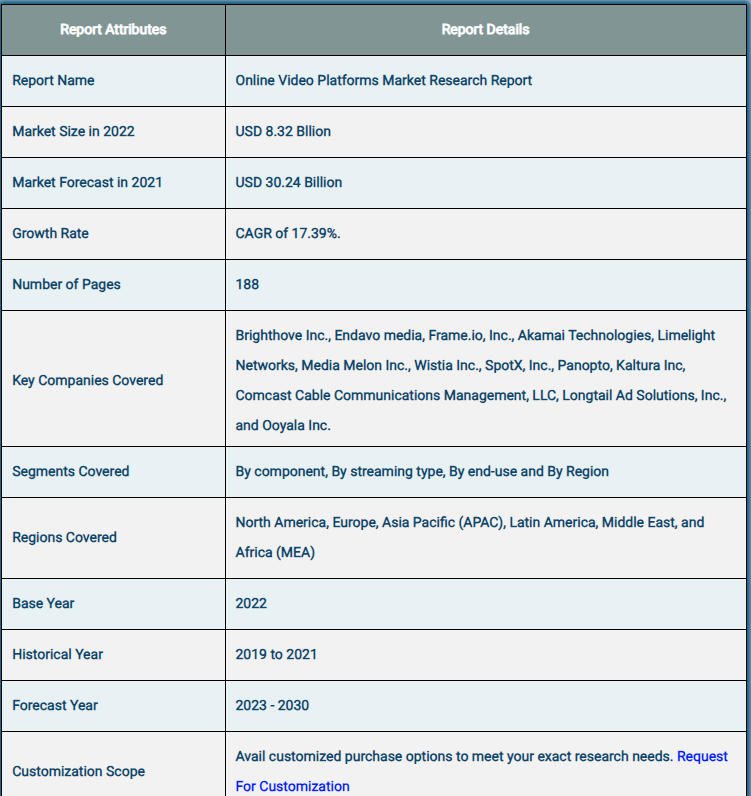751x796 pixels.
Task: Click the USD 30.24 Billion value
Action: click(288, 182)
